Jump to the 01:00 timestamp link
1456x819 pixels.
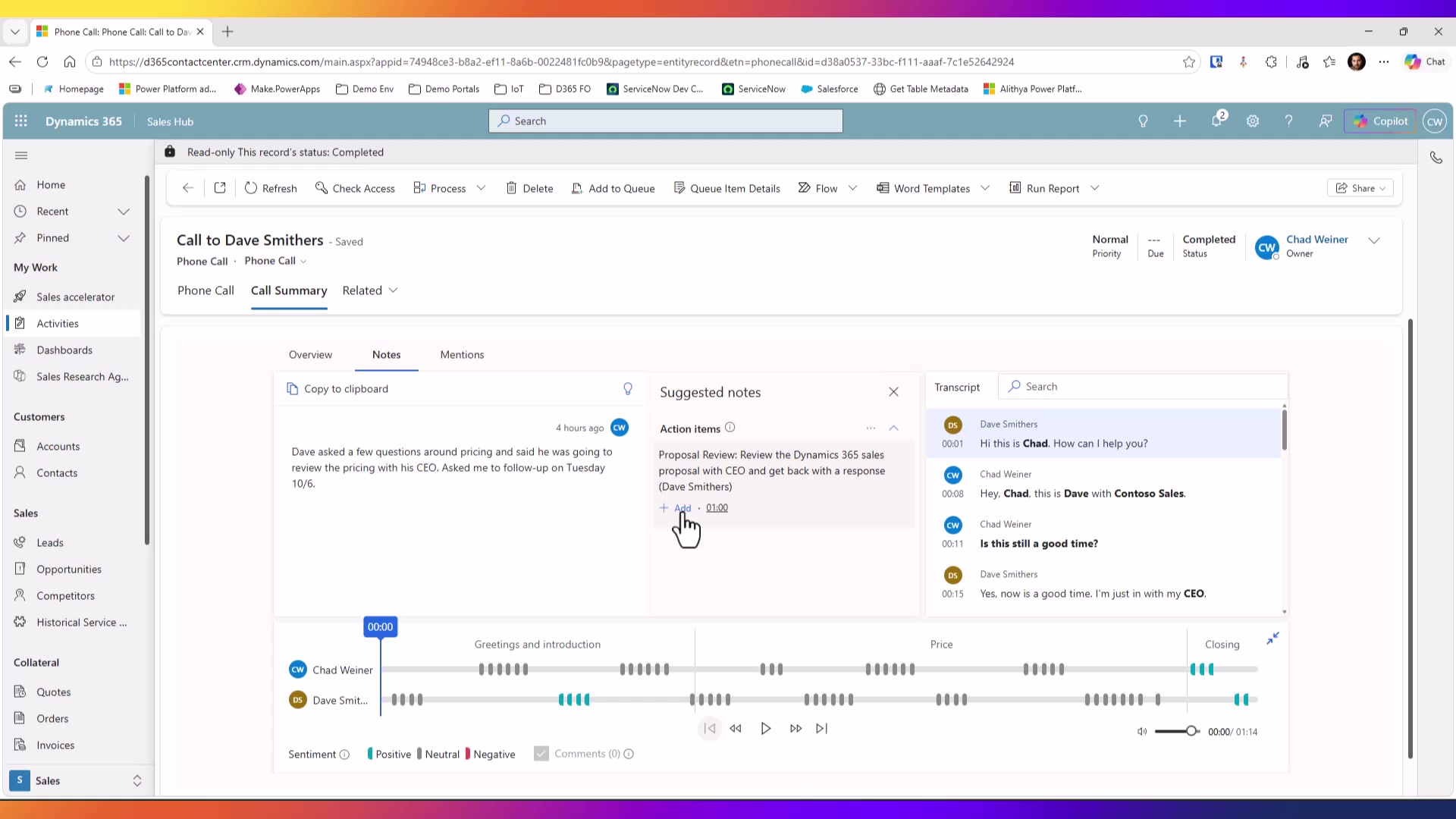(x=717, y=508)
